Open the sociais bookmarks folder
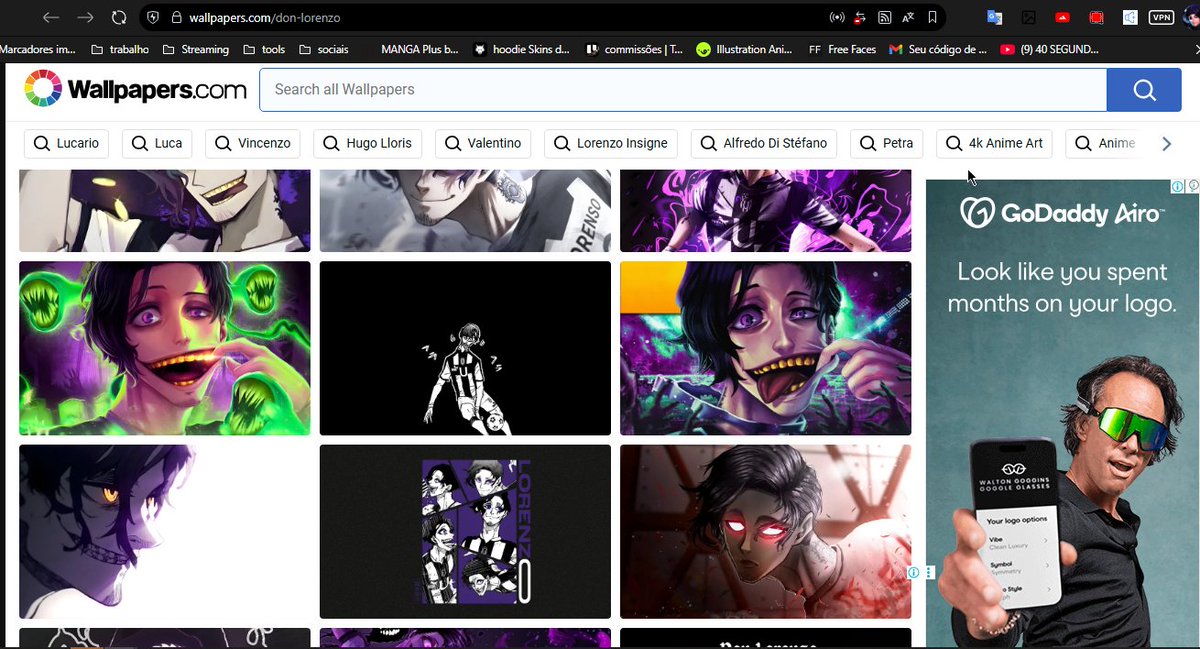1200x649 pixels. point(323,49)
